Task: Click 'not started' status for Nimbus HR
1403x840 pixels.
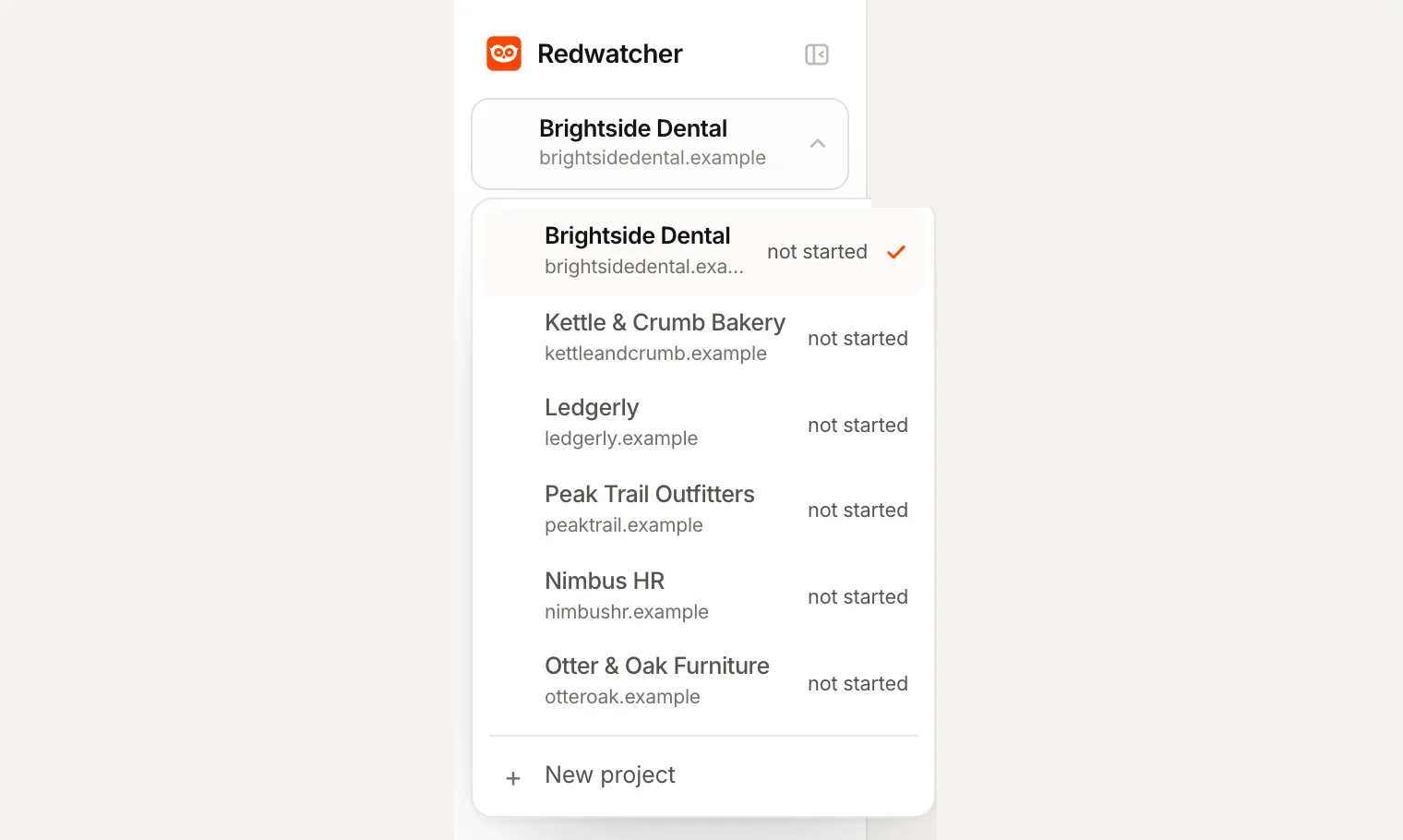Action: (x=857, y=597)
